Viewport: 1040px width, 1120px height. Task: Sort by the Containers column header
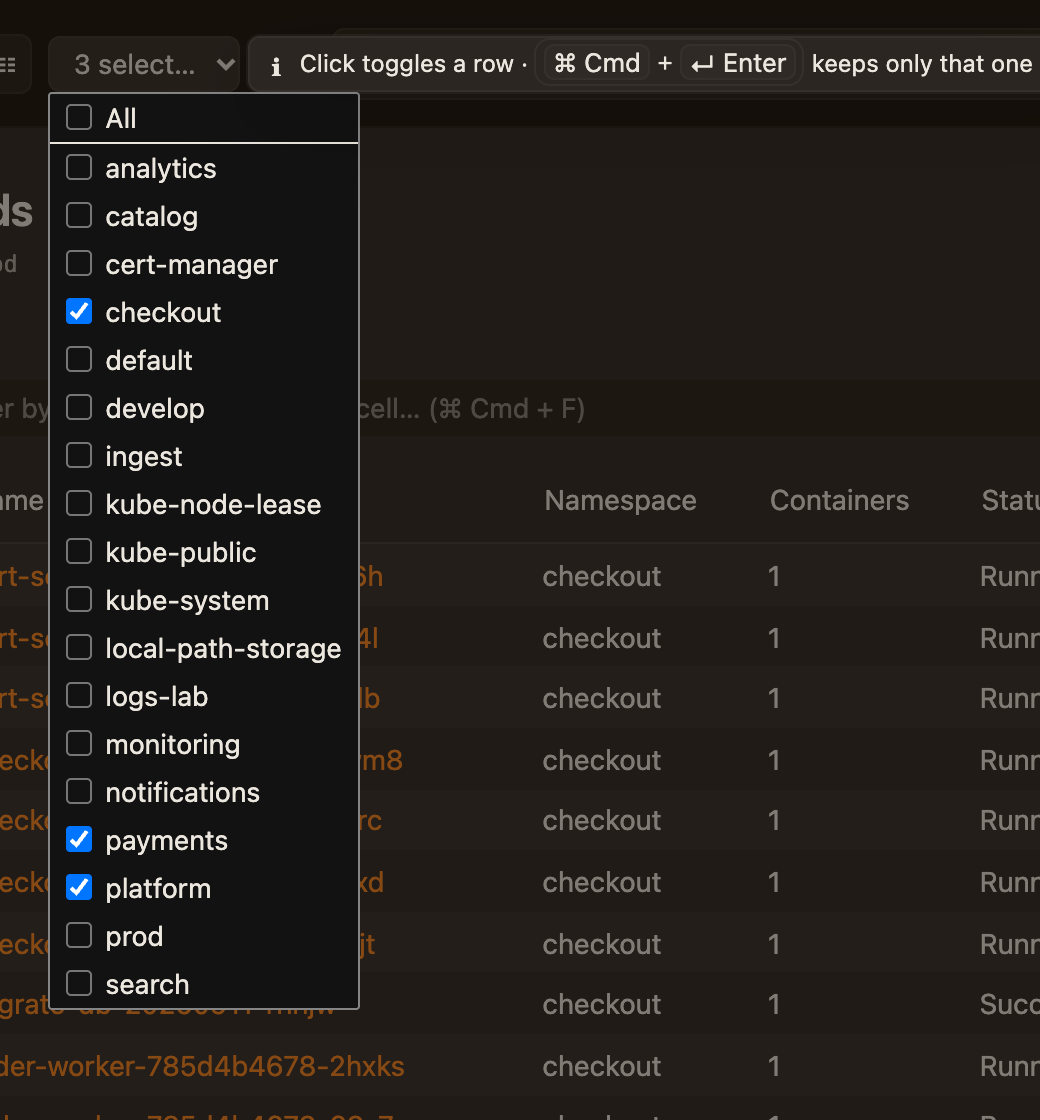click(839, 501)
